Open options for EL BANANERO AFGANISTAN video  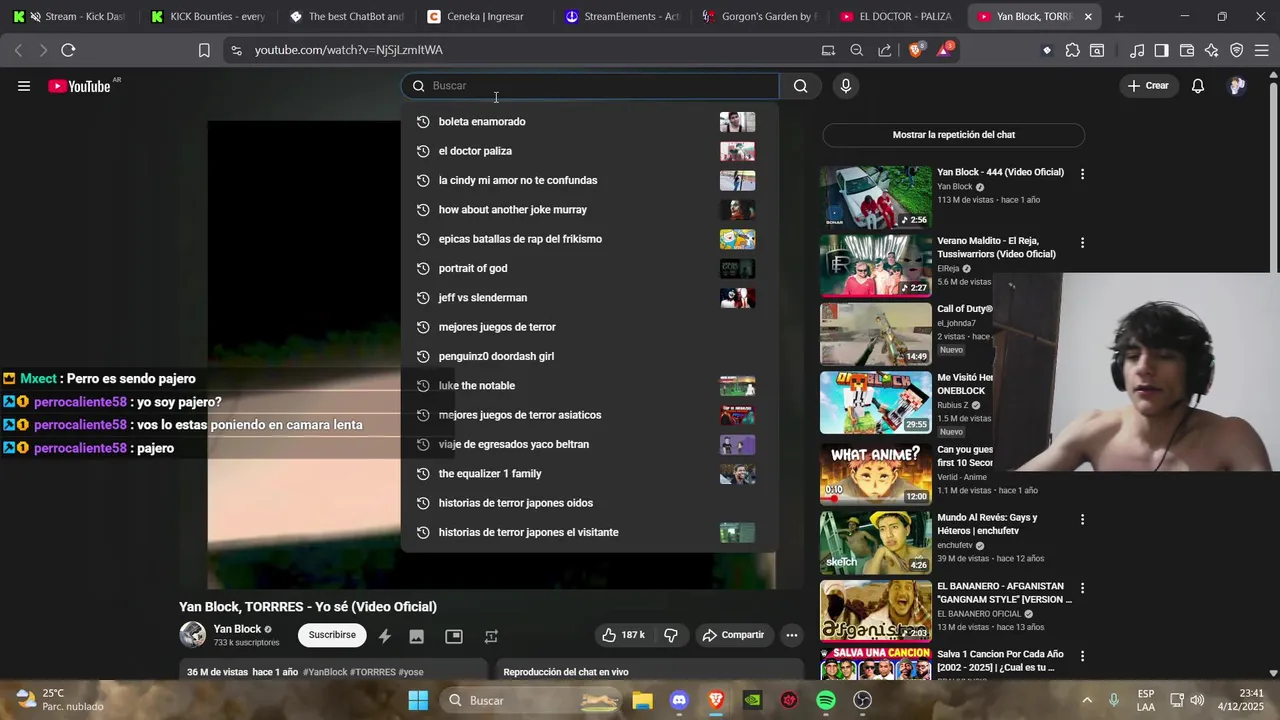pyautogui.click(x=1082, y=588)
